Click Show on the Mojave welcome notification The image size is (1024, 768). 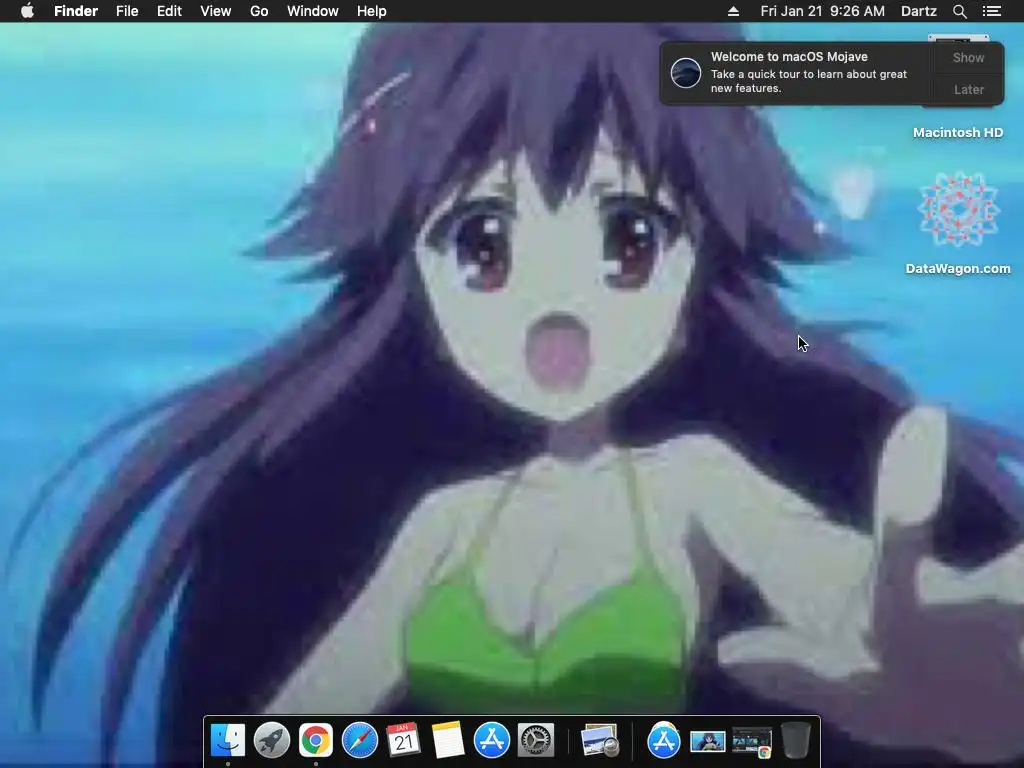[968, 57]
